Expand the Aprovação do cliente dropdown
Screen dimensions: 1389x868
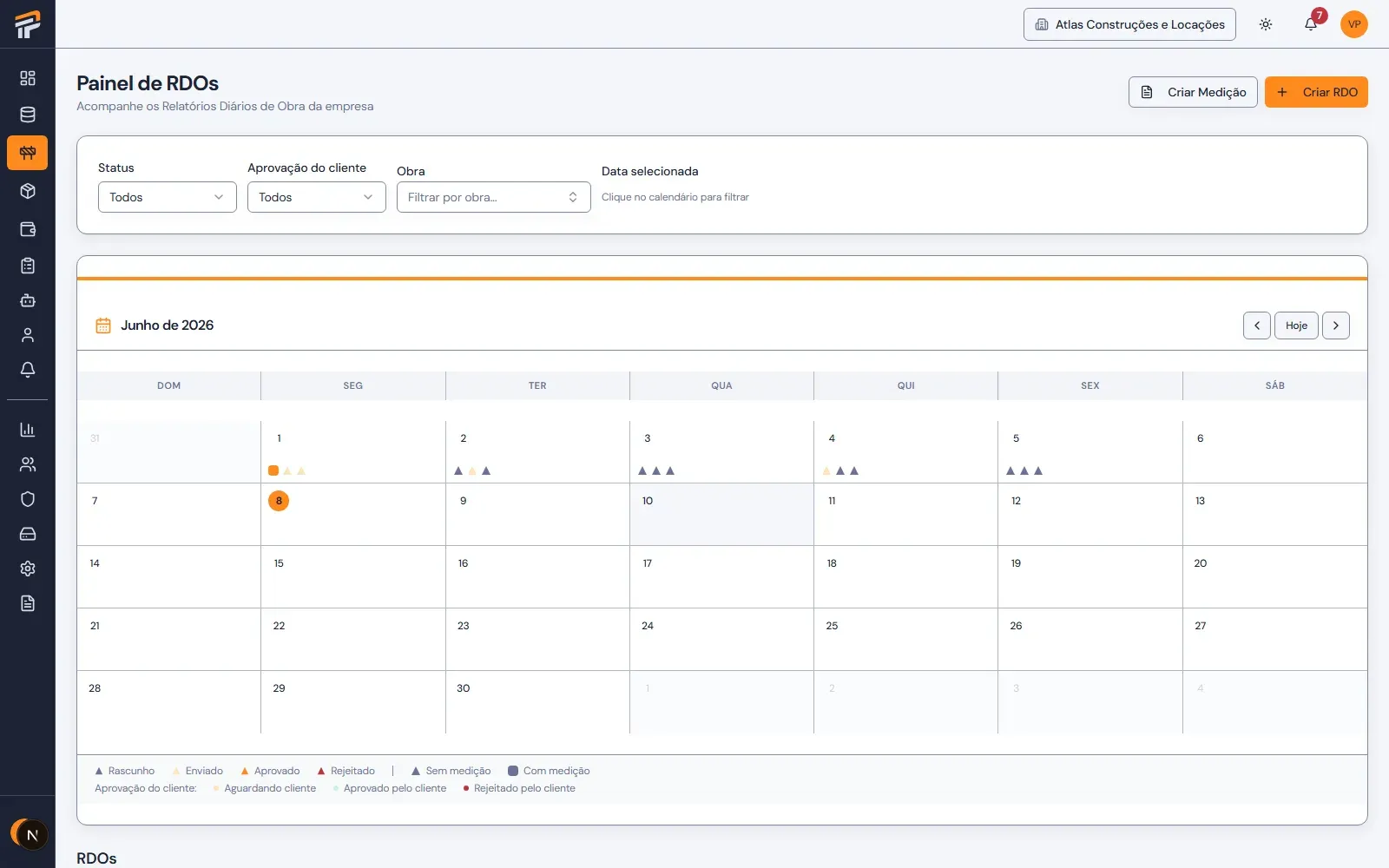[x=317, y=197]
